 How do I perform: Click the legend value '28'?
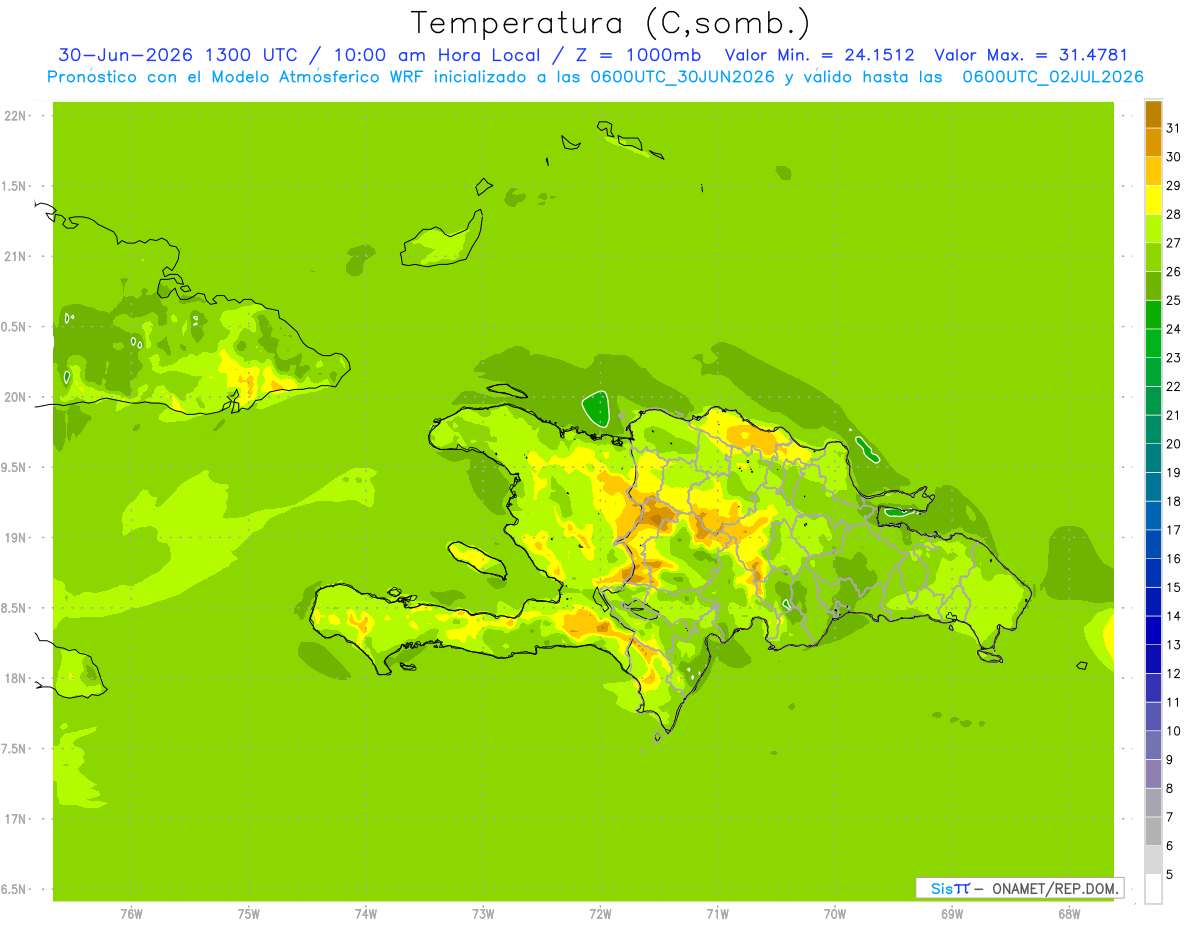[x=1173, y=214]
